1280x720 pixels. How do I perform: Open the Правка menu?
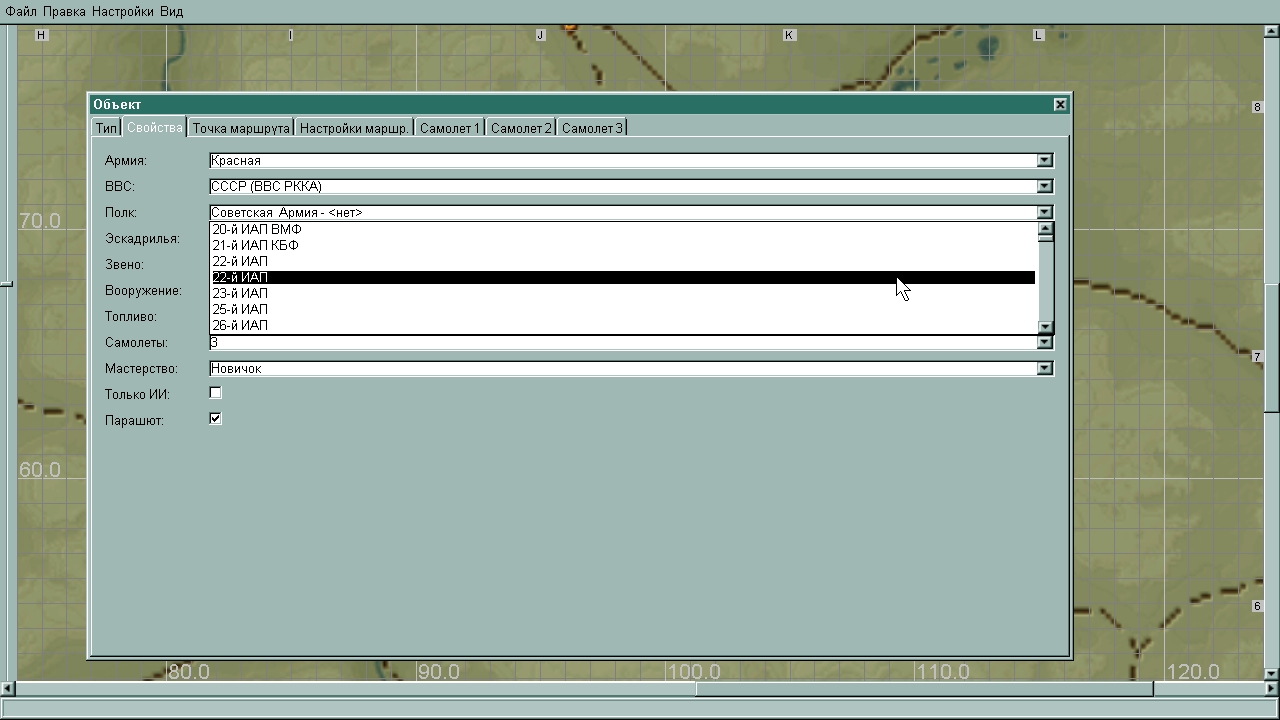(65, 11)
